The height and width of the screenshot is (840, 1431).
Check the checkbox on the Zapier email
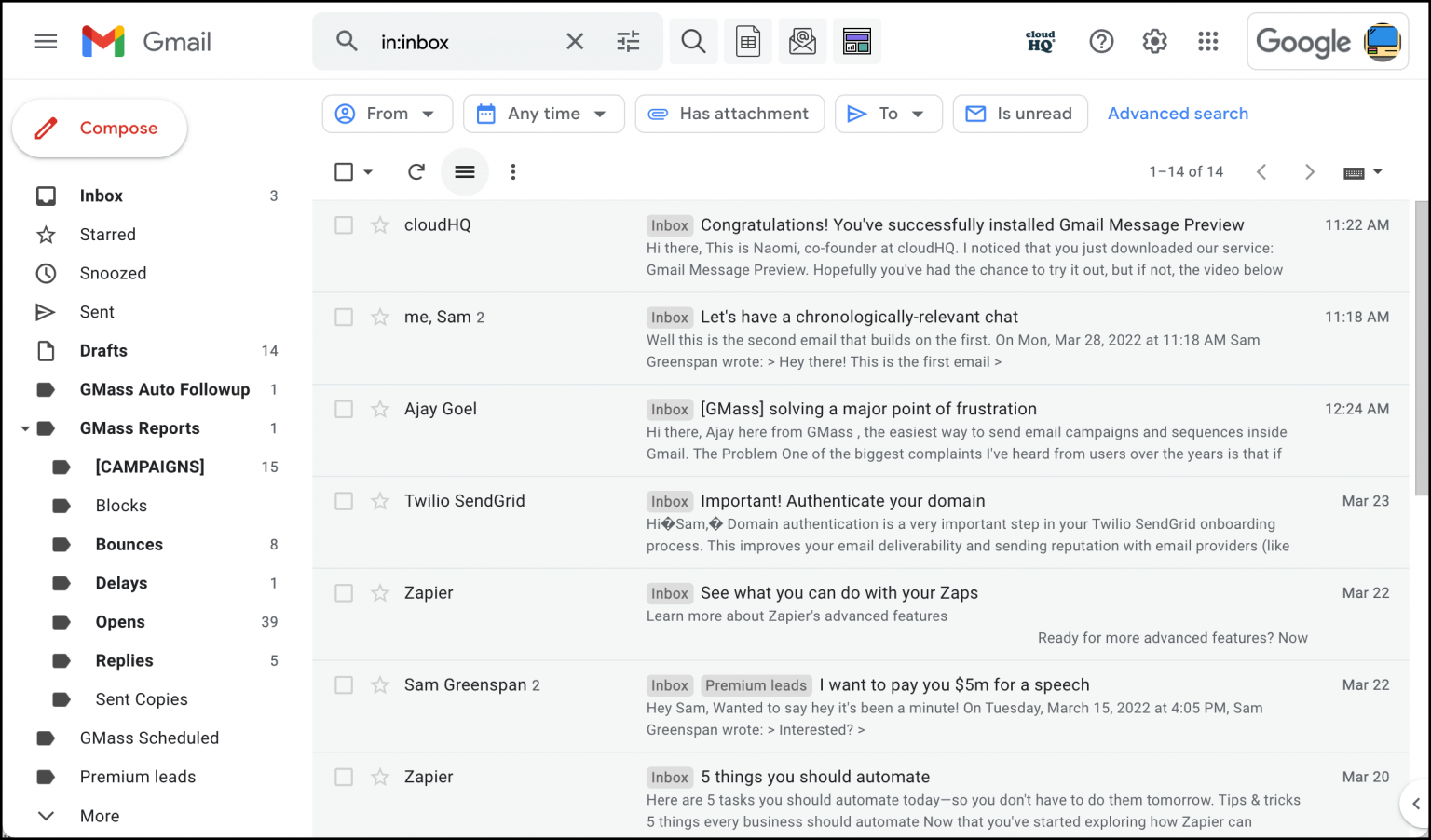344,592
